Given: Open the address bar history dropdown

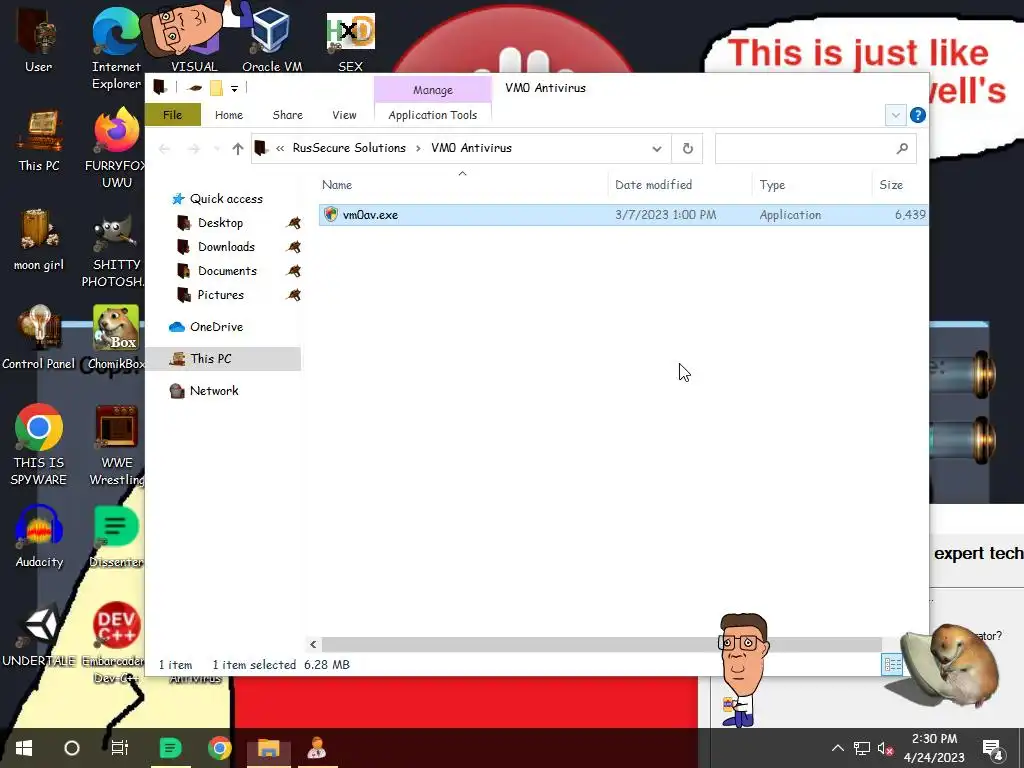Looking at the screenshot, I should 656,149.
